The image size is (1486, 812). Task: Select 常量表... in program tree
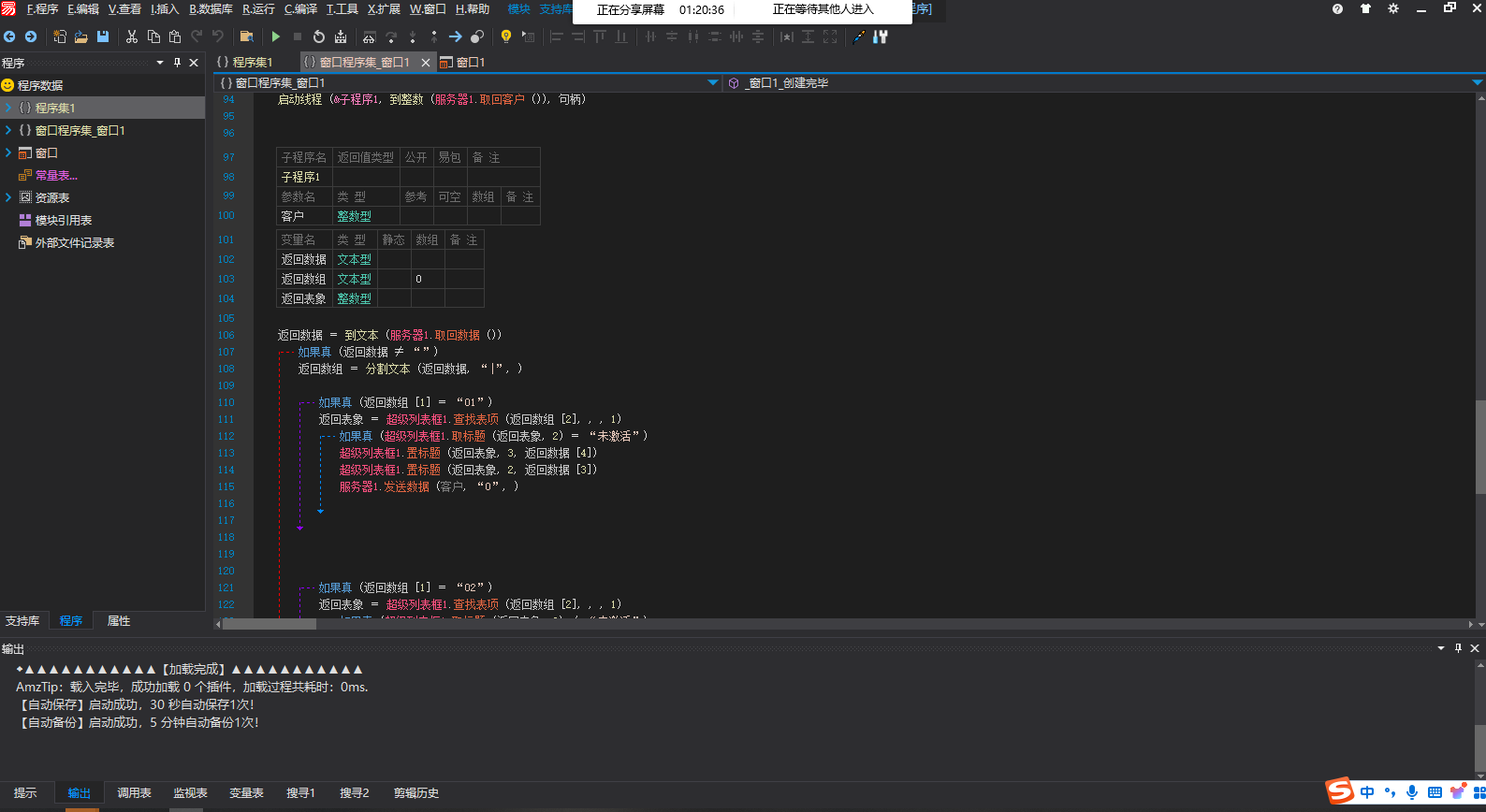tap(56, 175)
